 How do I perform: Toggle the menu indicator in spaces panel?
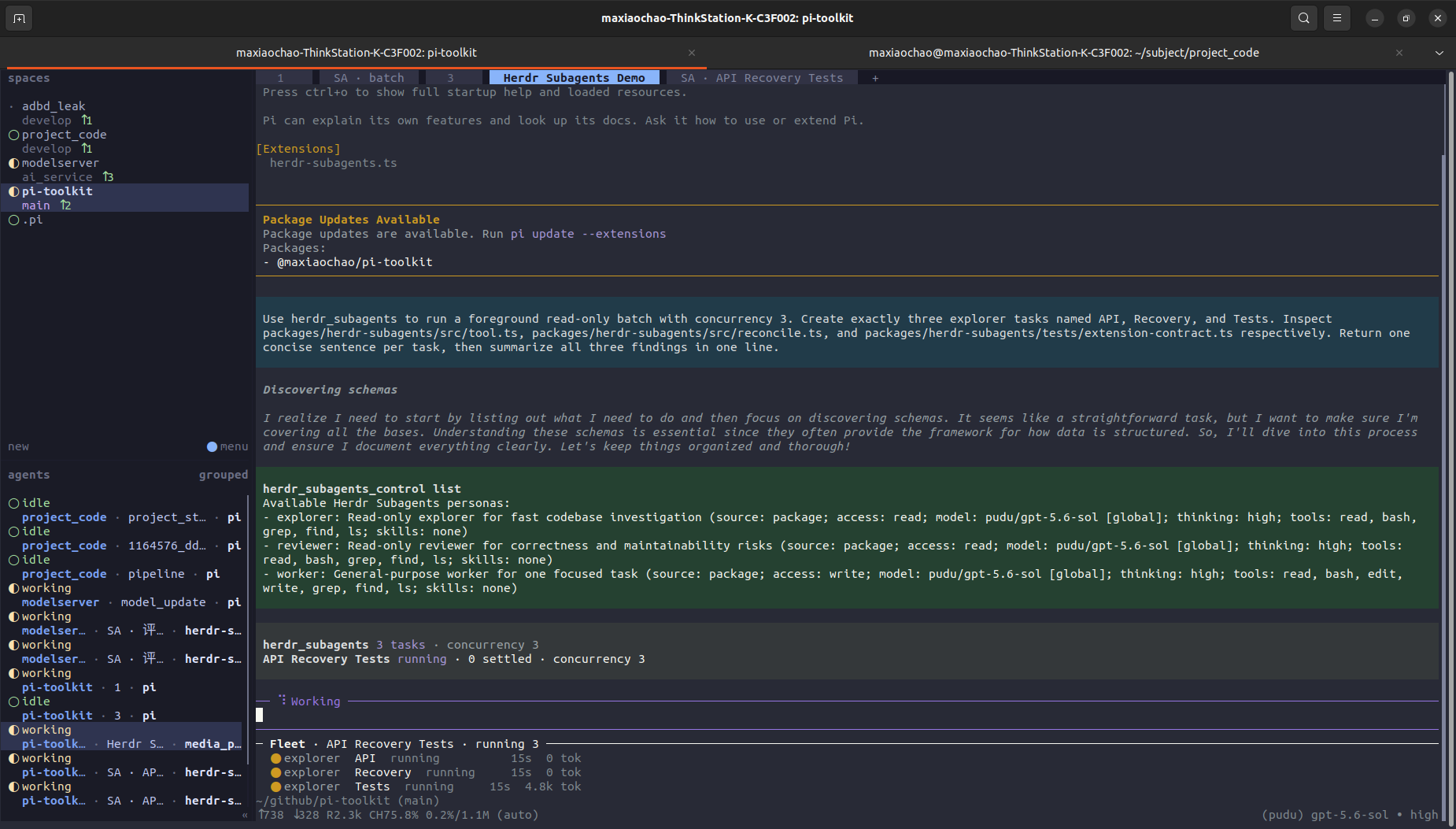(x=227, y=446)
